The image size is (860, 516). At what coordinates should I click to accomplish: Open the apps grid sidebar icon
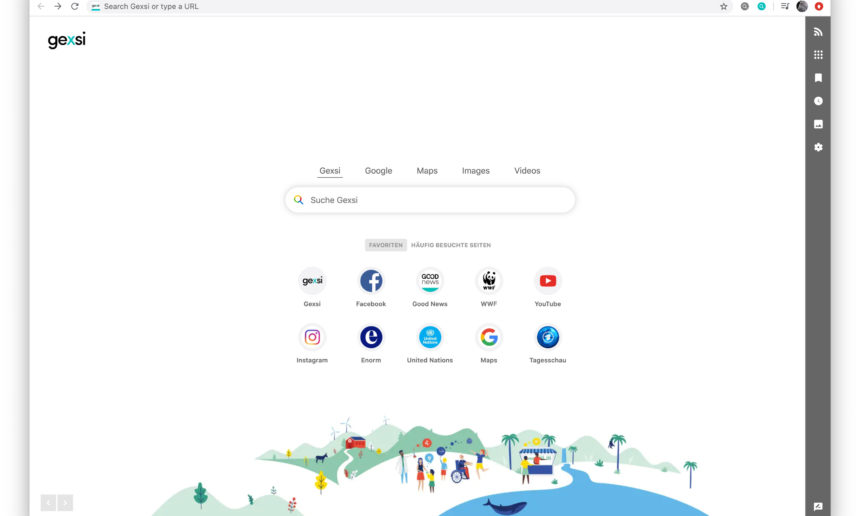818,55
